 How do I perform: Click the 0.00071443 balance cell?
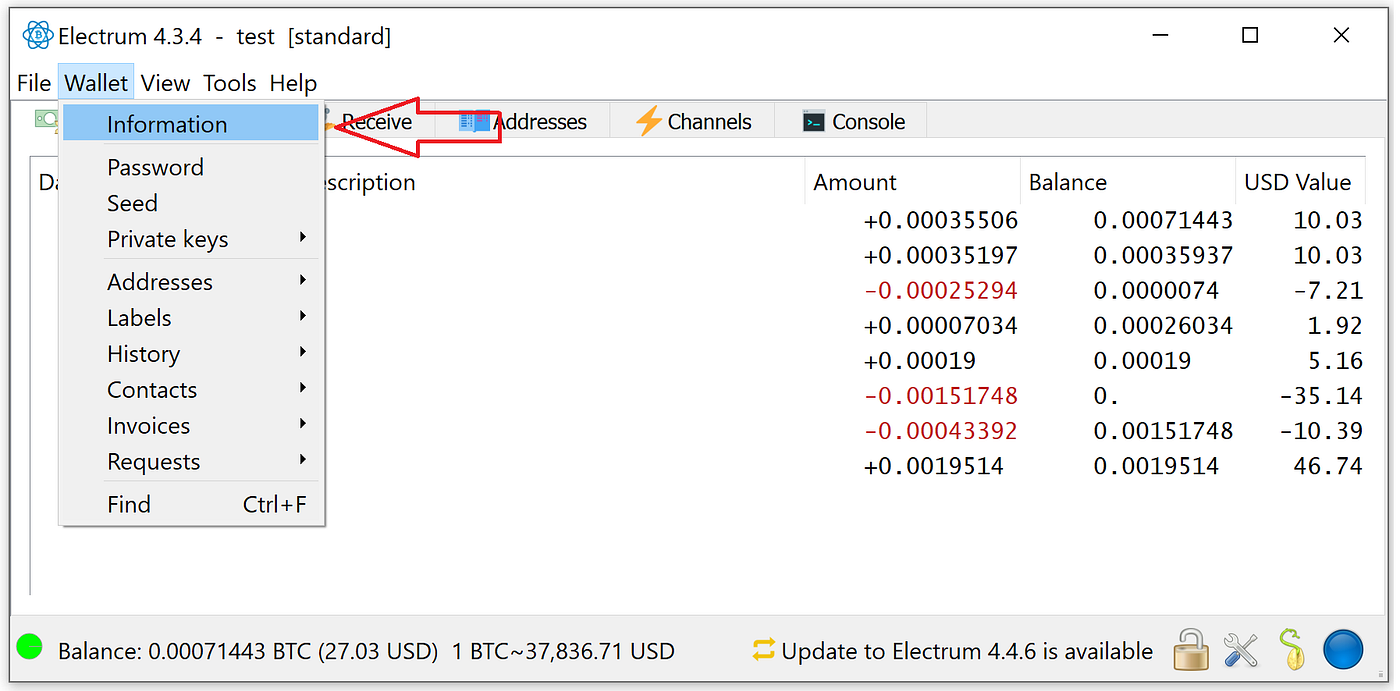click(x=1163, y=220)
